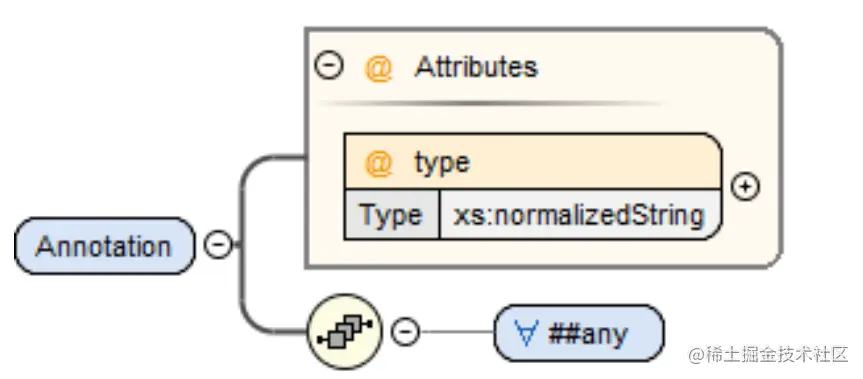Screen dimensions: 863x379
Task: Select the type attribute header row
Action: (532, 162)
